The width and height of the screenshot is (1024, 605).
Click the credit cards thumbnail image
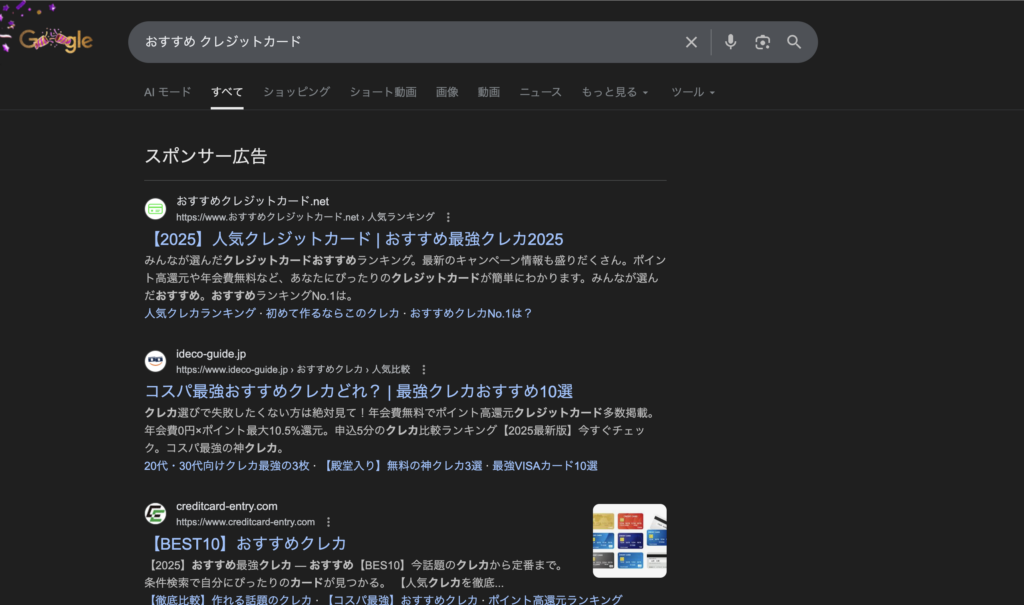click(629, 540)
